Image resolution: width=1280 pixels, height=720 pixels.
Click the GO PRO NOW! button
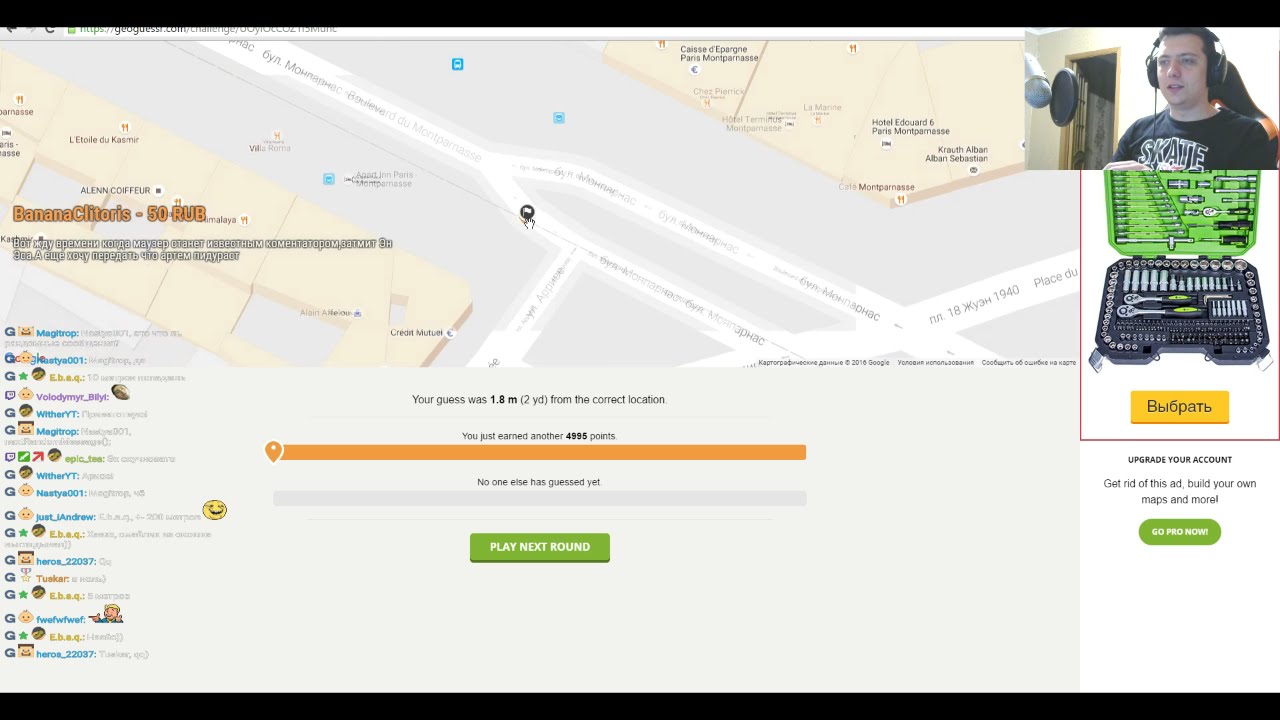[1180, 532]
